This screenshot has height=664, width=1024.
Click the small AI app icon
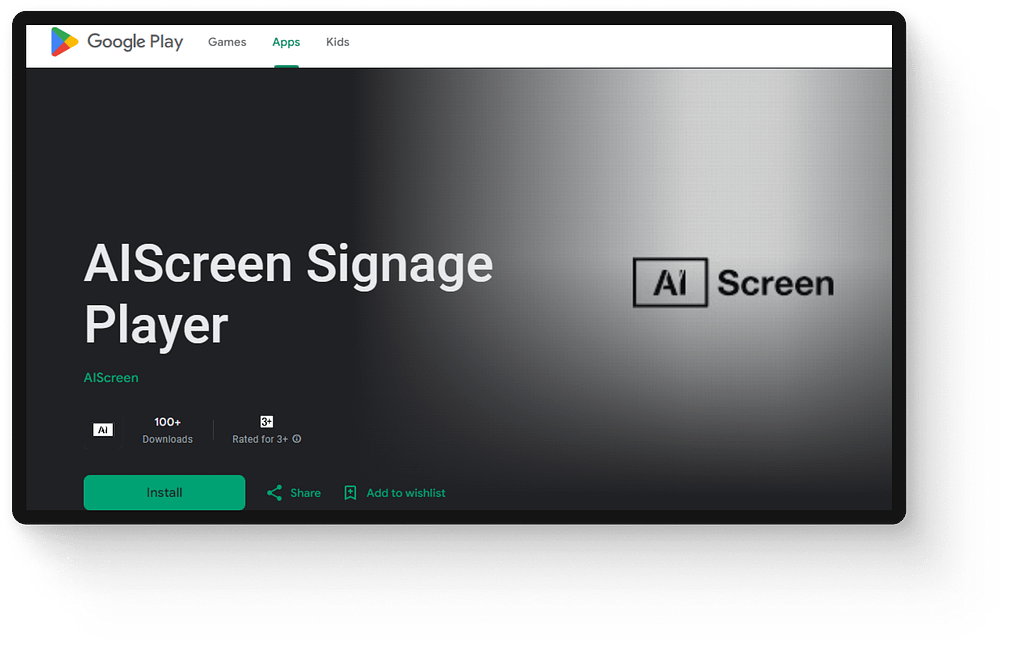(103, 429)
